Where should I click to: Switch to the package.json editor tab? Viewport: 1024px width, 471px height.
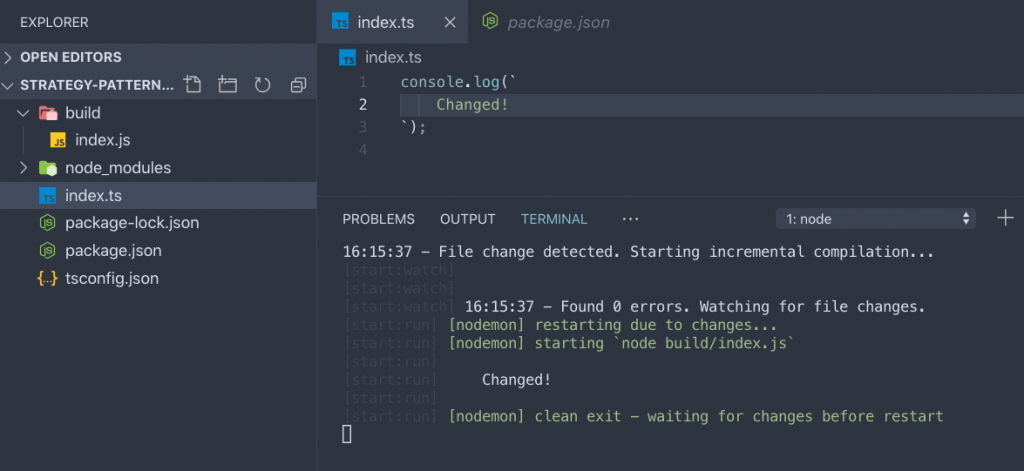[546, 22]
